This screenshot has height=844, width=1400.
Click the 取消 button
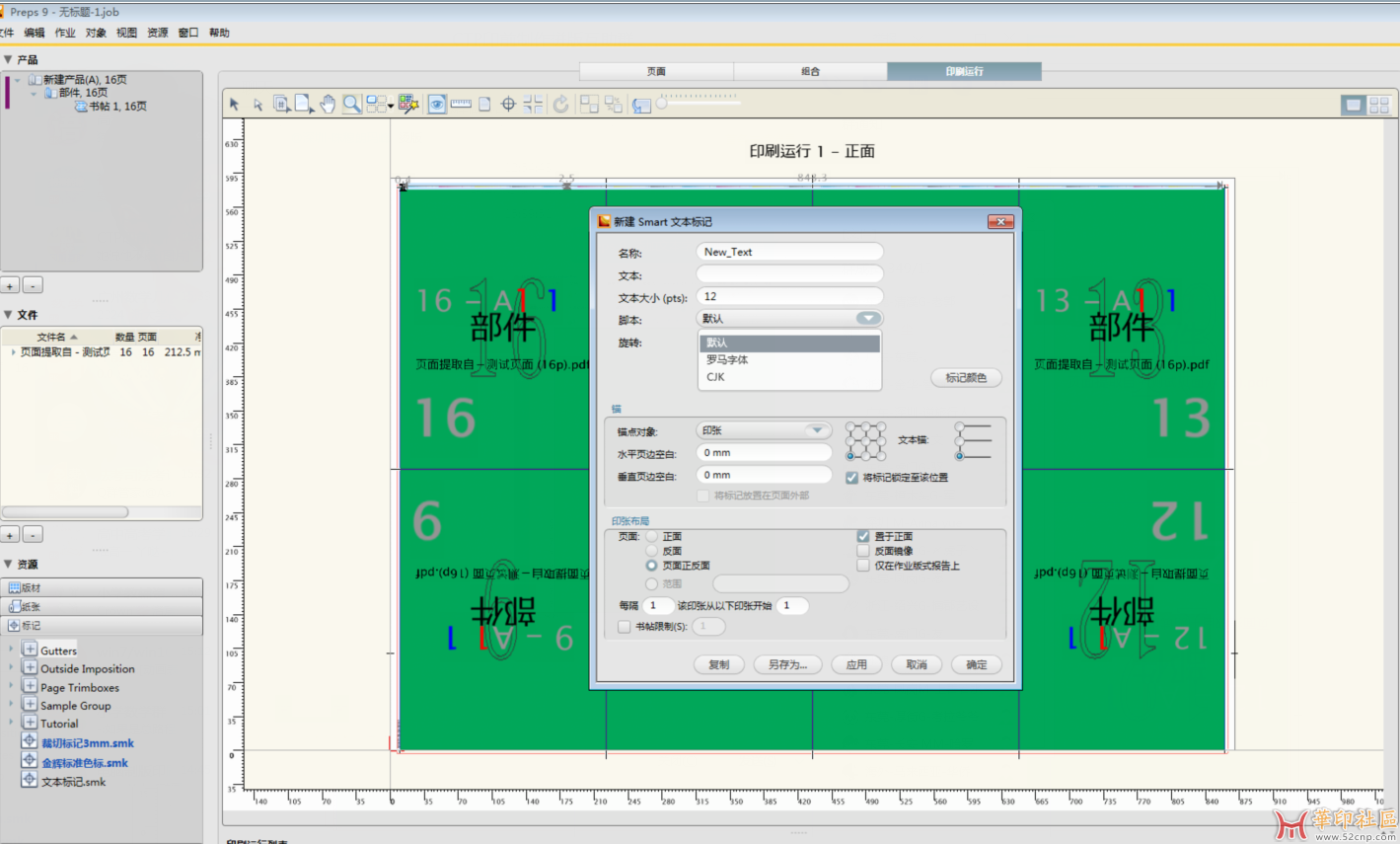(x=917, y=664)
